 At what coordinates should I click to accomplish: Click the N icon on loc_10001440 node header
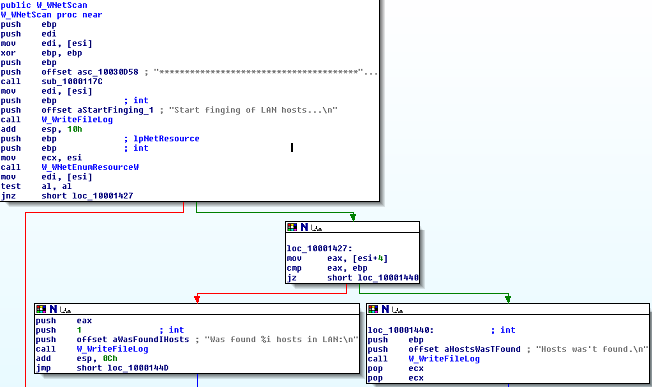coord(385,309)
